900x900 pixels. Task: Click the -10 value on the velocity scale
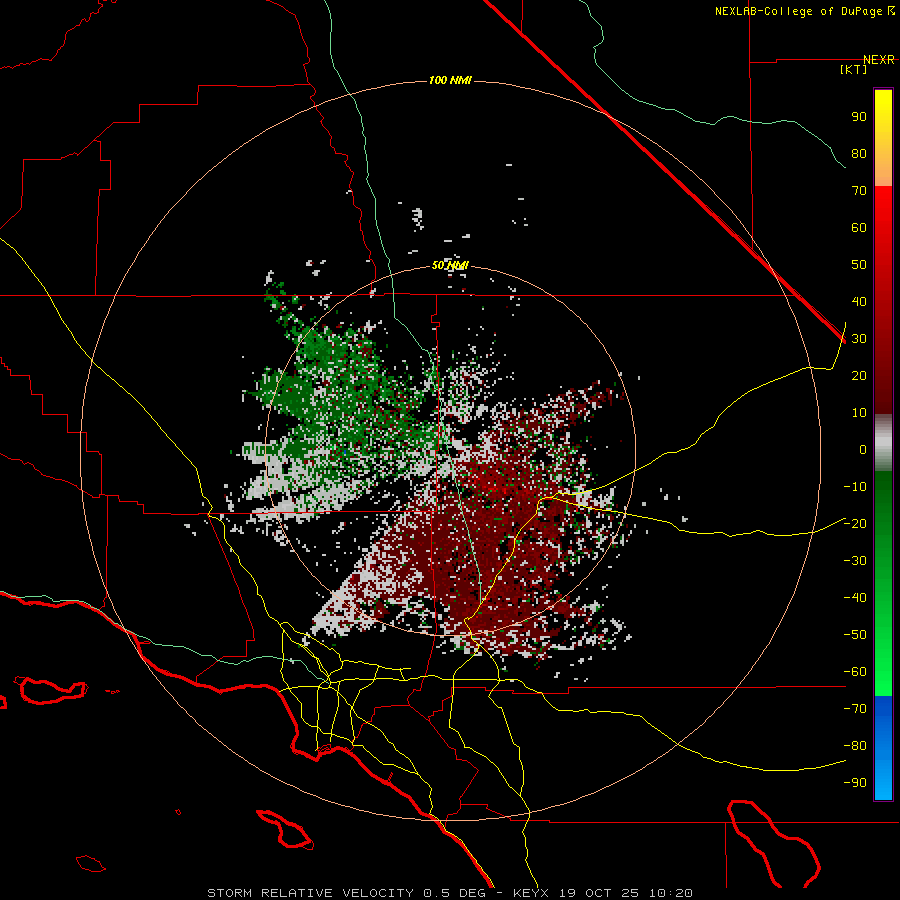(855, 487)
